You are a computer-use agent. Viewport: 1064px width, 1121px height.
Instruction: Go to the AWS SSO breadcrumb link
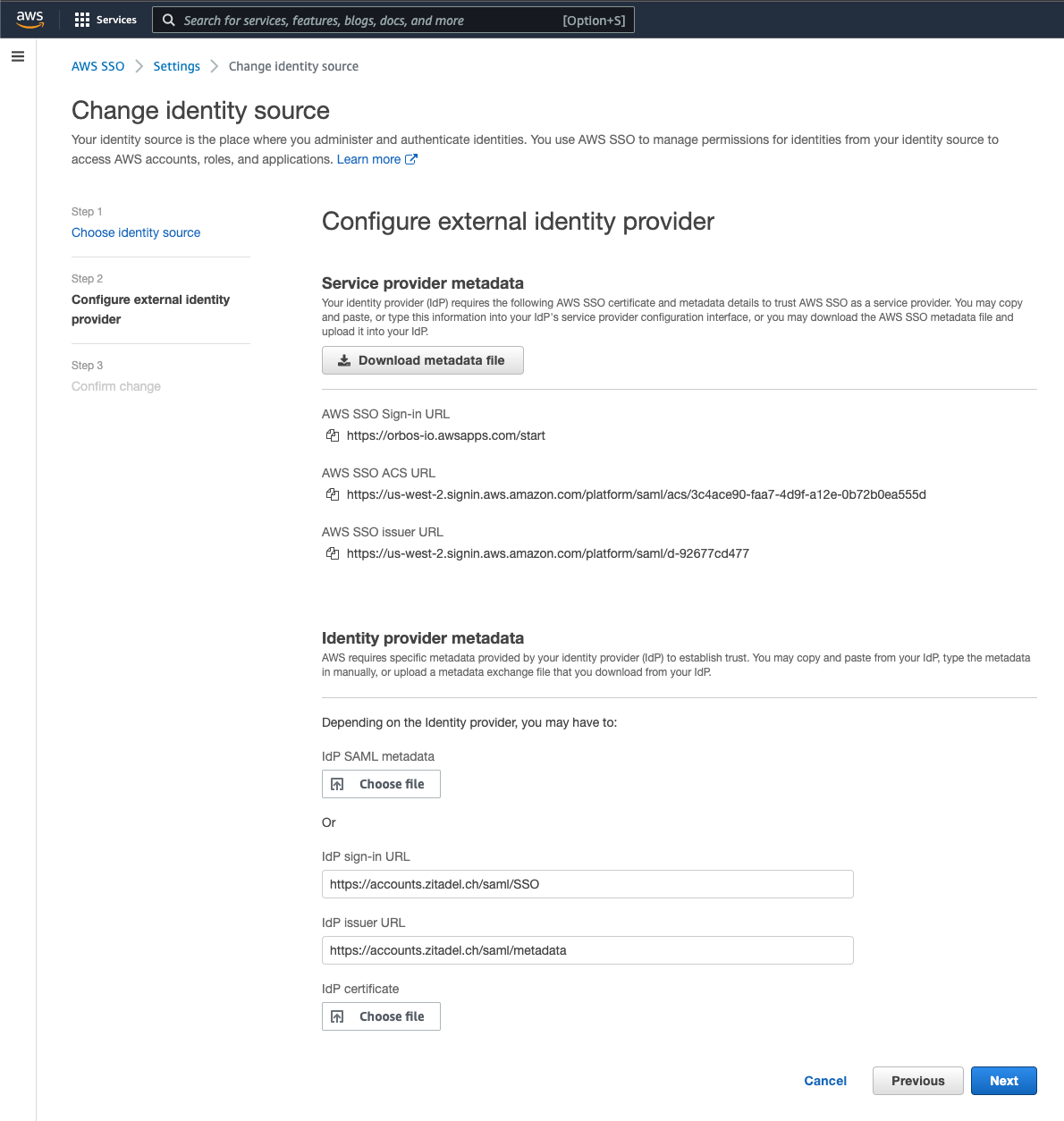(x=97, y=66)
